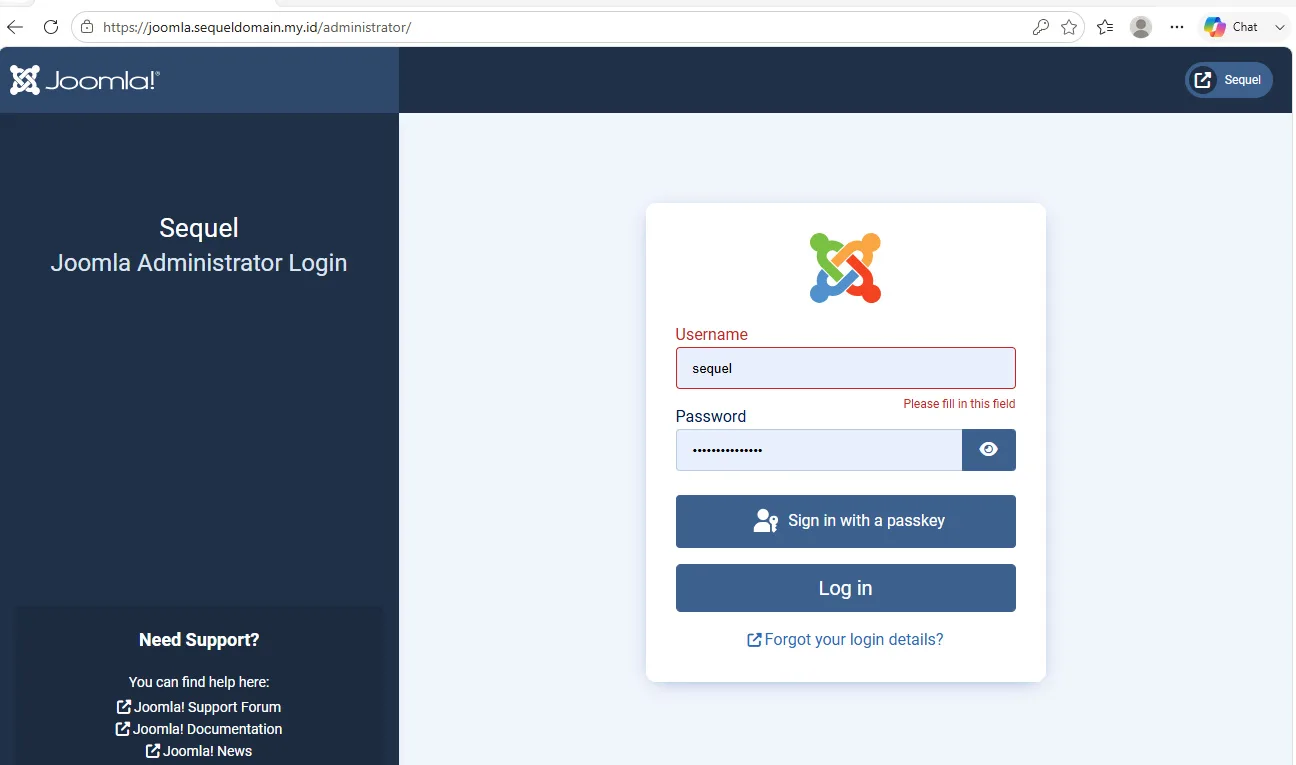
Task: Click the 'Please fill in this field' message
Action: point(959,404)
